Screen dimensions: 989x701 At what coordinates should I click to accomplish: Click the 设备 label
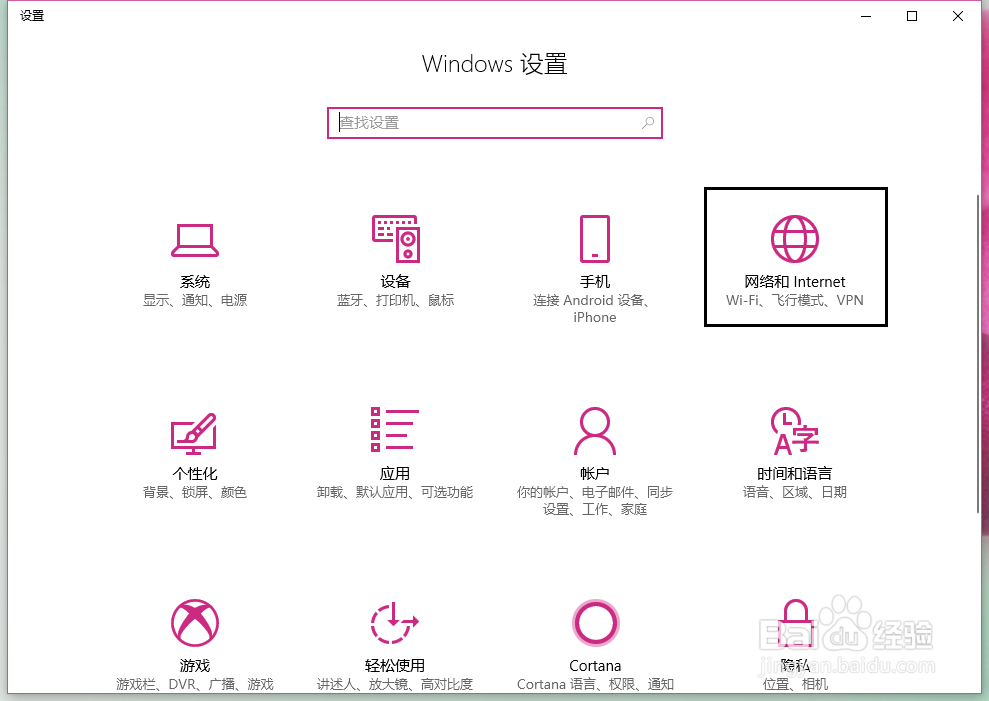click(395, 281)
